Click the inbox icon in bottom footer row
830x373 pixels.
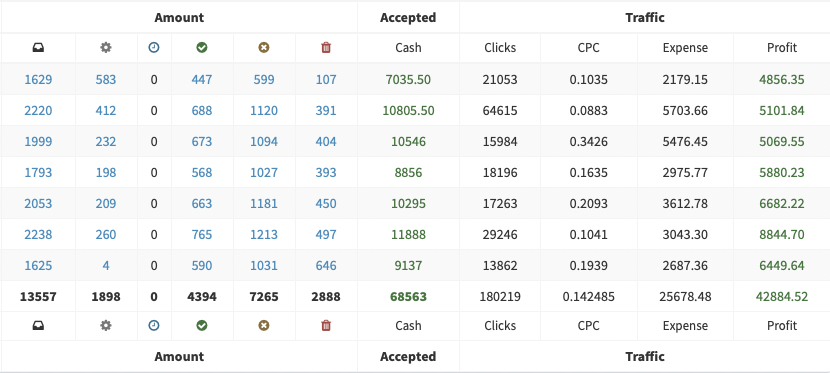point(38,325)
